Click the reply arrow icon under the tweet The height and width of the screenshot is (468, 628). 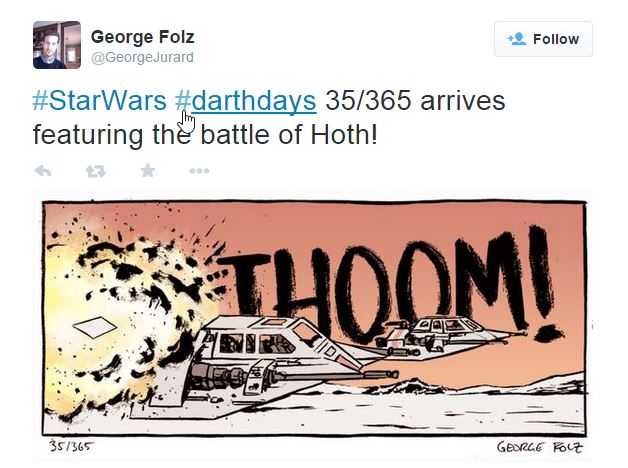(x=43, y=171)
